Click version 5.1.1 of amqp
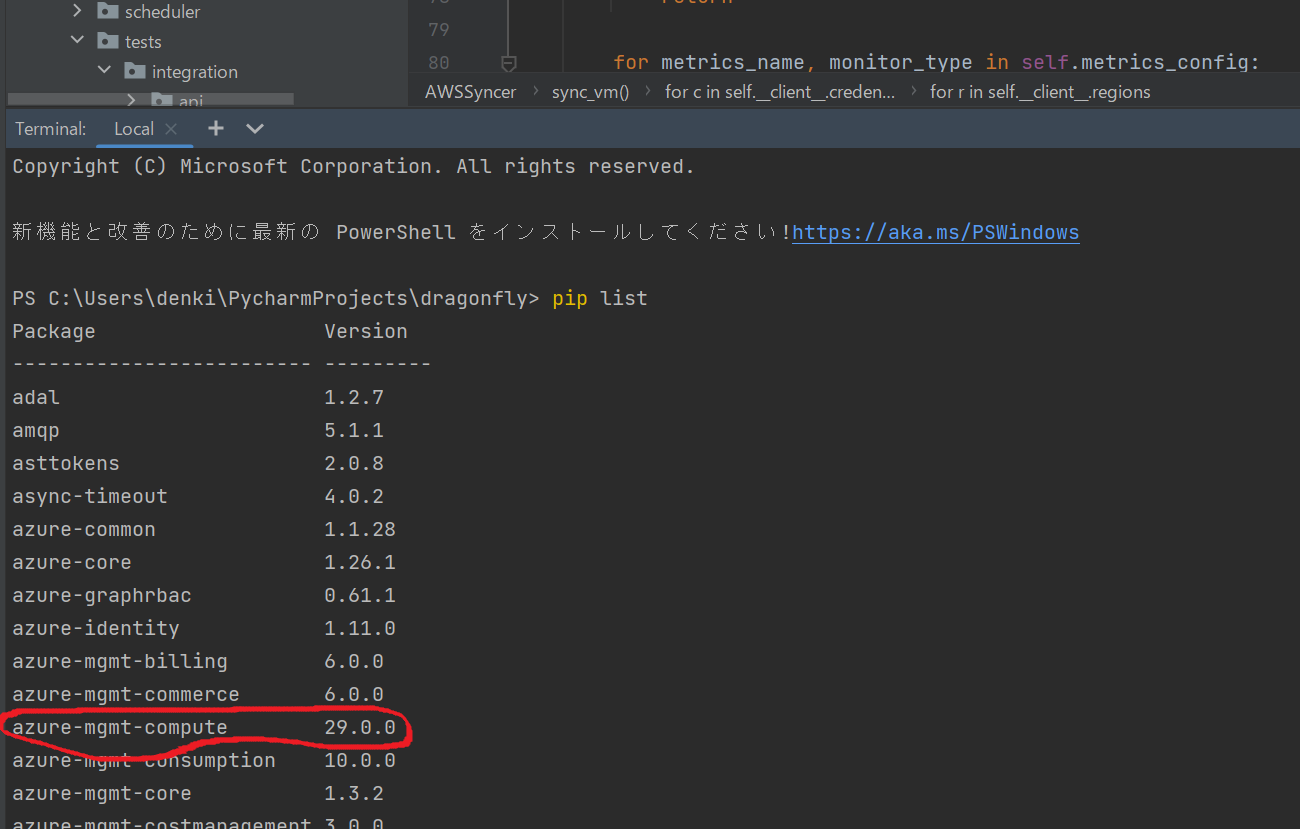Image resolution: width=1301 pixels, height=831 pixels. point(354,431)
